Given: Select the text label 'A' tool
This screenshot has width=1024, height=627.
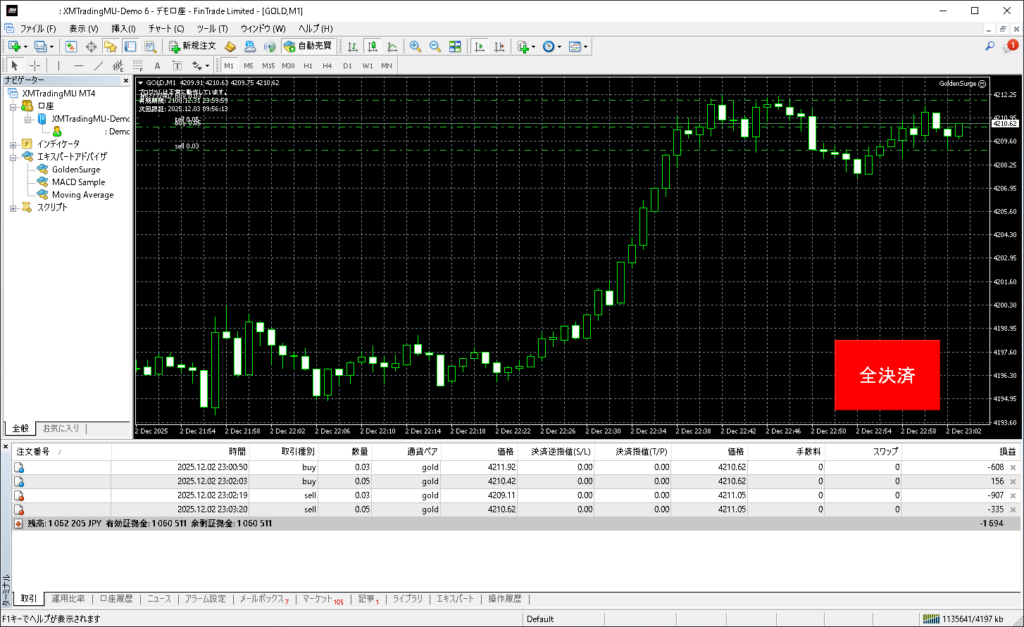Looking at the screenshot, I should point(157,65).
